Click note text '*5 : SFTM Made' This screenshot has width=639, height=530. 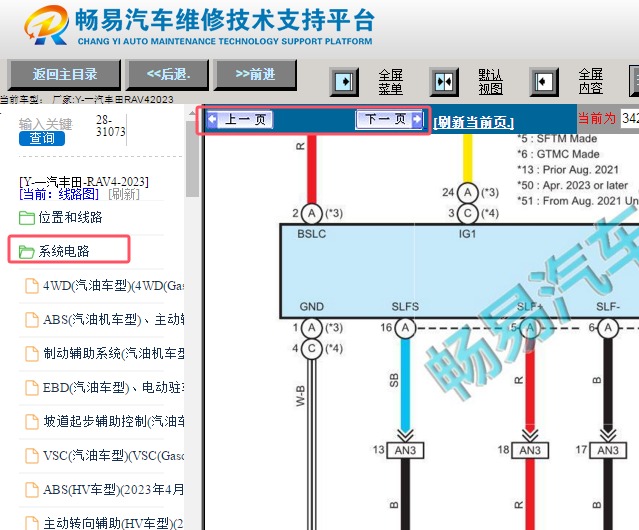[557, 139]
